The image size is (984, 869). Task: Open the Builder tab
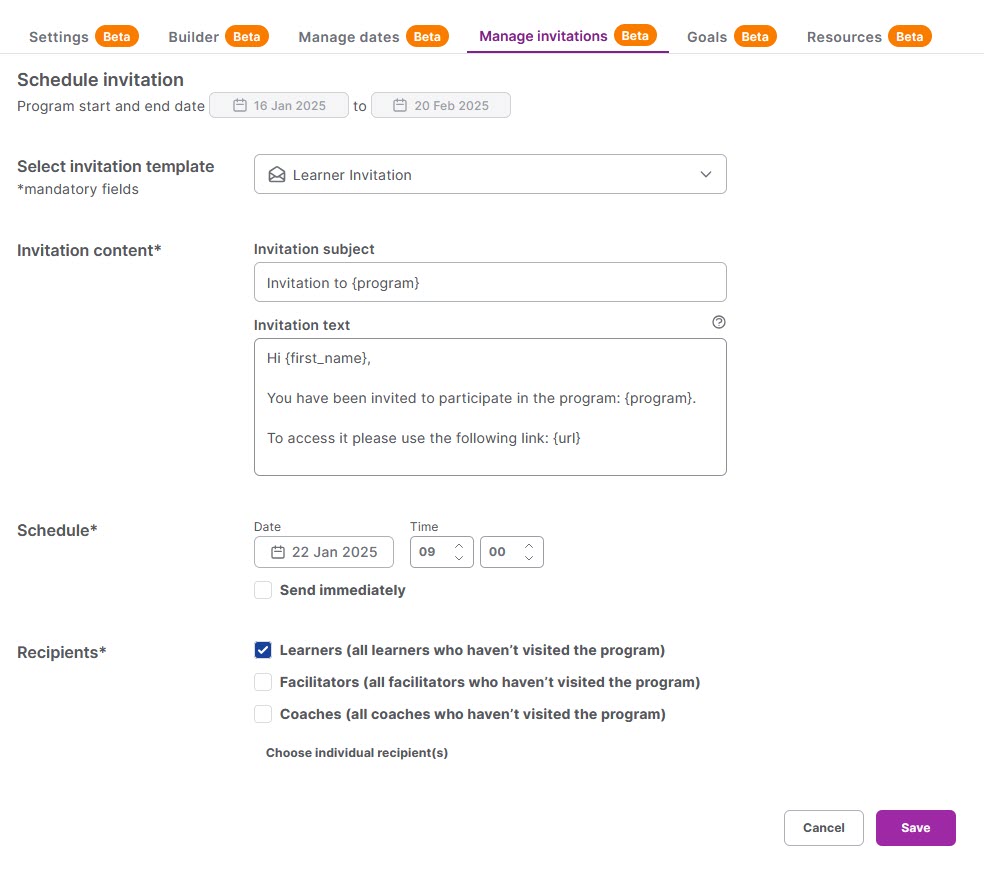[x=194, y=37]
